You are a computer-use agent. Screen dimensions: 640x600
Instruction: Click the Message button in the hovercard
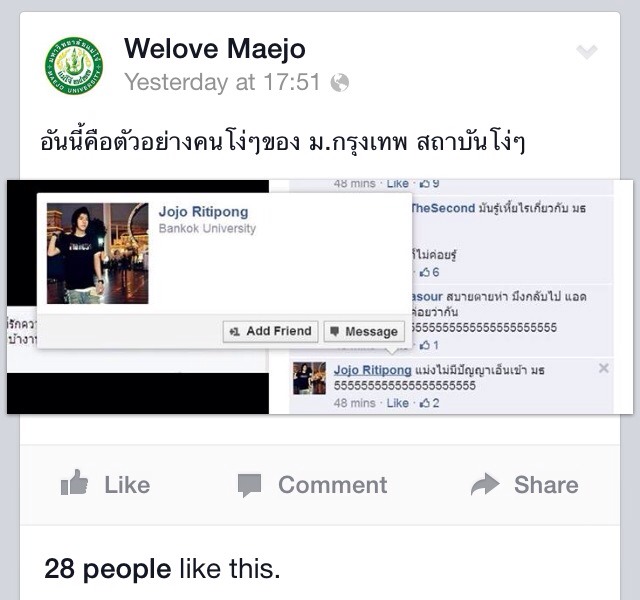364,331
